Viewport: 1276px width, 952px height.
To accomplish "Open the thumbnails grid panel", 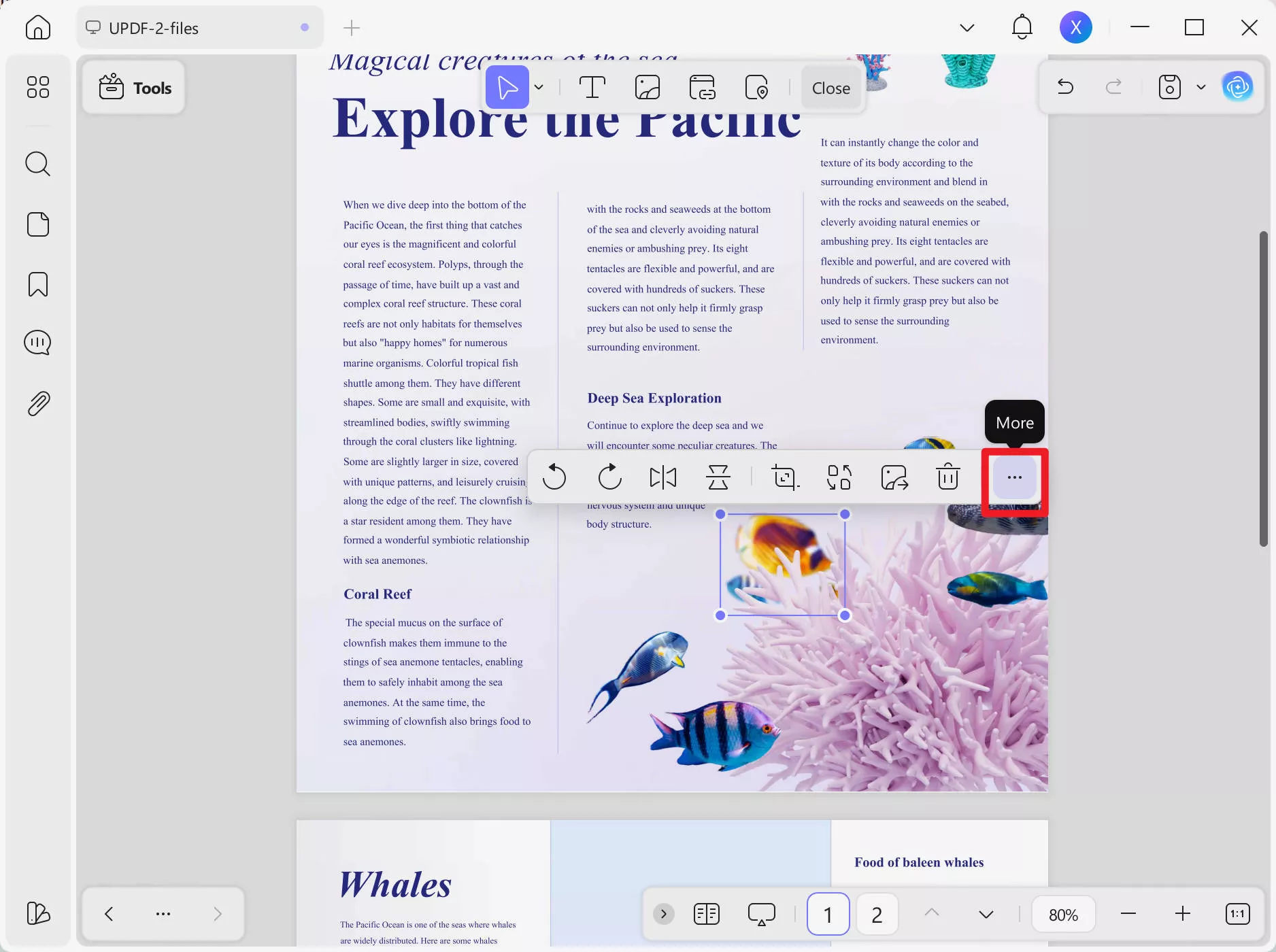I will click(x=38, y=87).
